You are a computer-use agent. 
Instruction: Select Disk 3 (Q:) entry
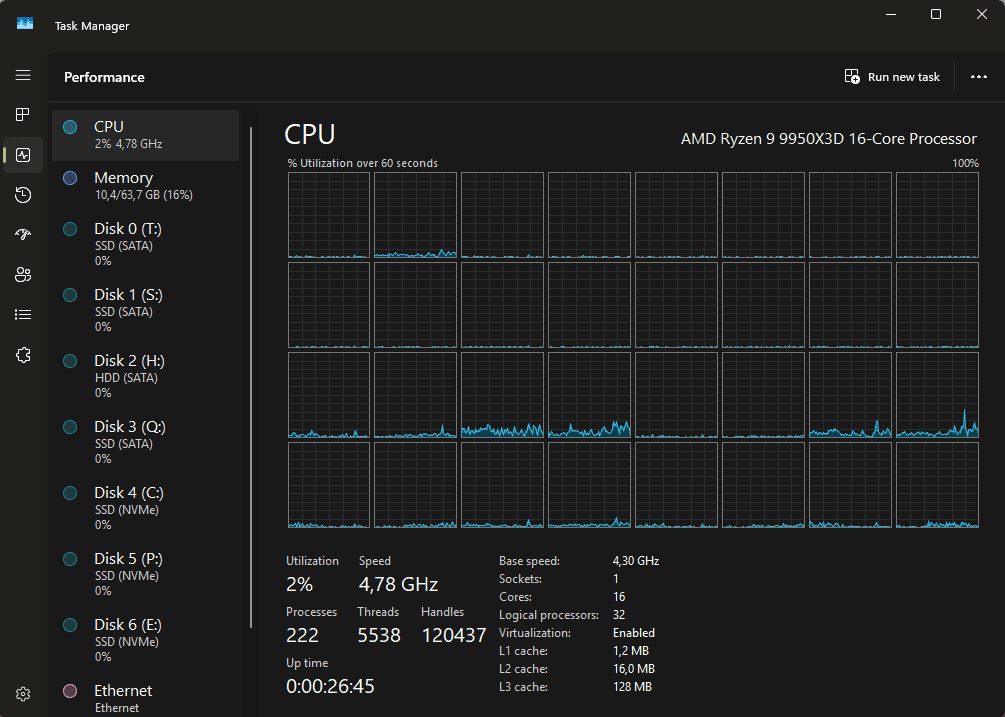click(x=145, y=443)
